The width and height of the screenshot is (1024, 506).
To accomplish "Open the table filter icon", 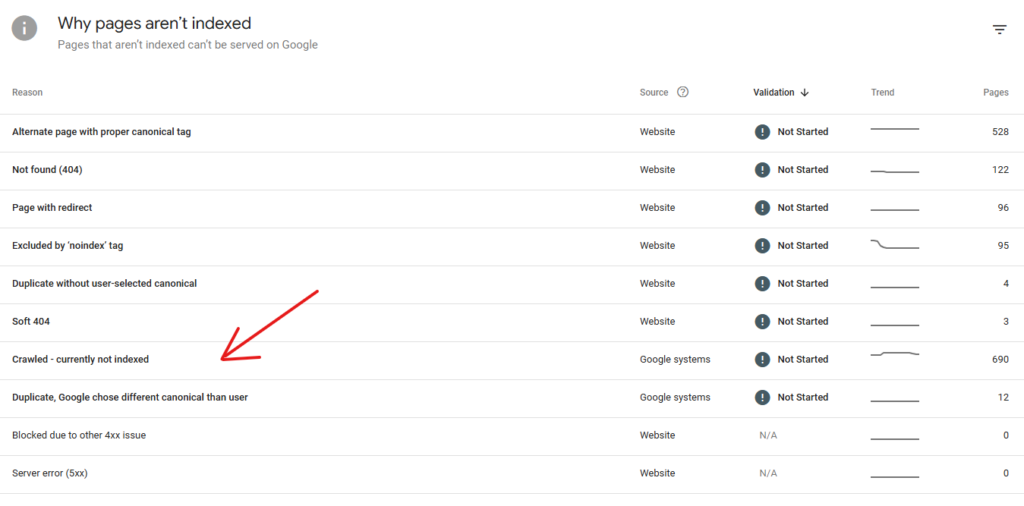I will pos(999,30).
